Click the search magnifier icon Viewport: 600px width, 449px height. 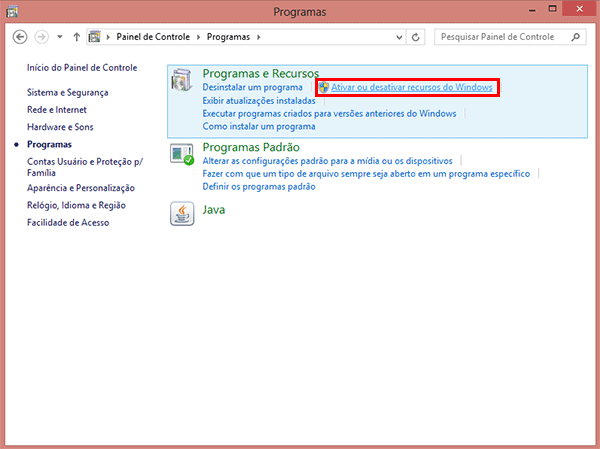click(x=575, y=37)
